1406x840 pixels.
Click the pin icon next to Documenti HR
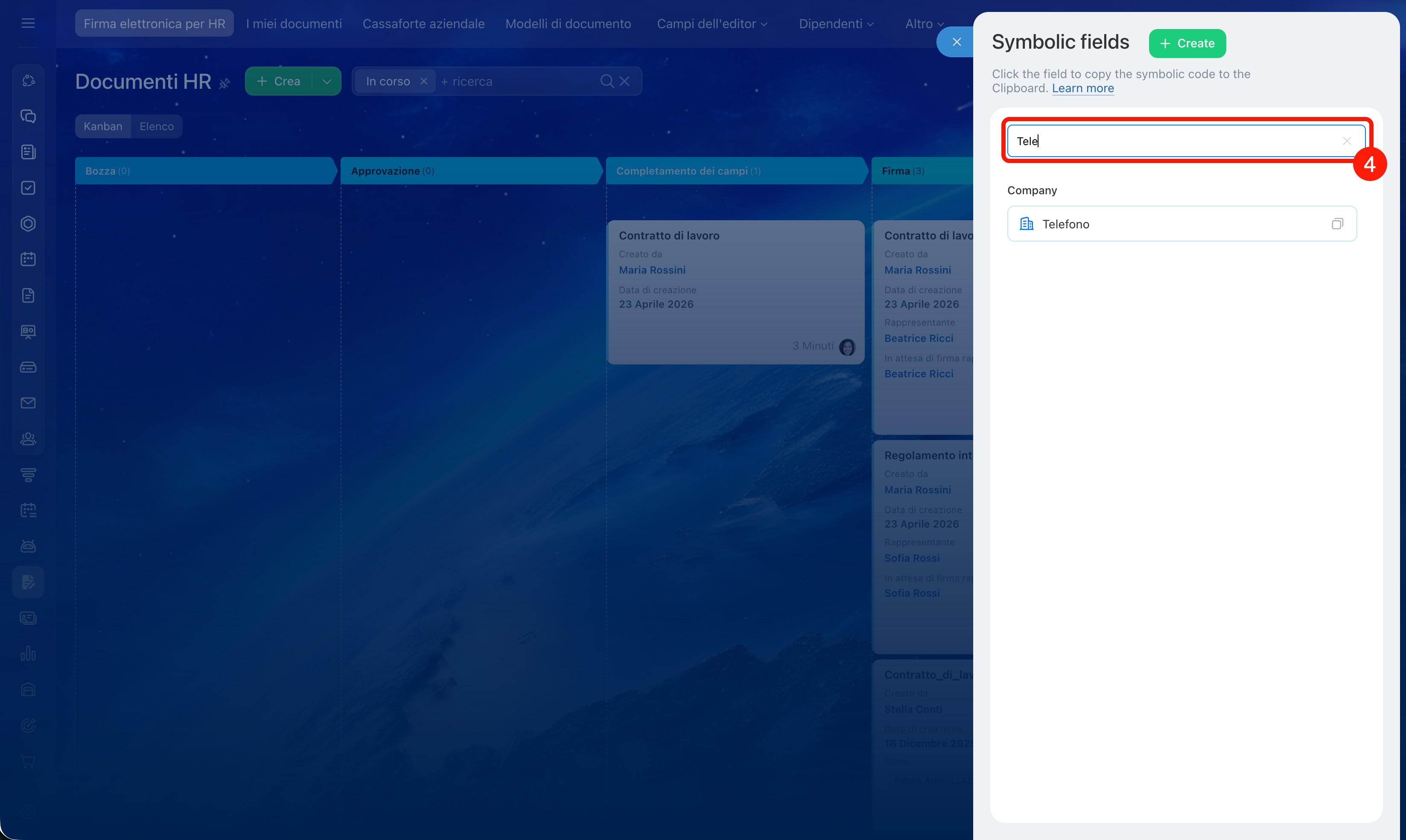point(225,83)
